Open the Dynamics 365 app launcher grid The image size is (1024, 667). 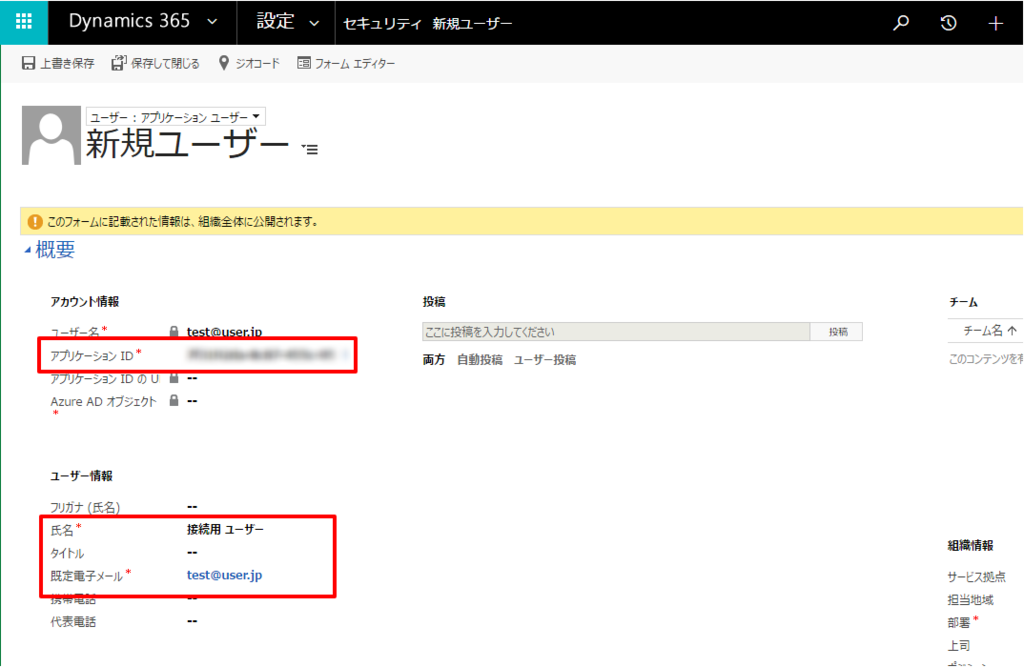pyautogui.click(x=24, y=22)
